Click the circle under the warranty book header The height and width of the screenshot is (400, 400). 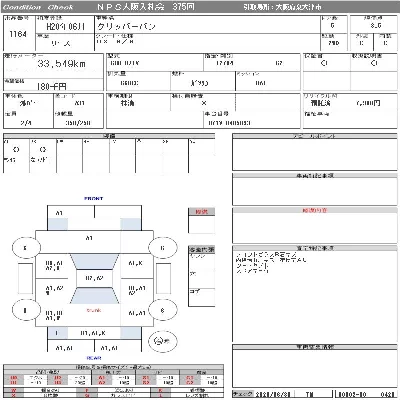point(324,63)
